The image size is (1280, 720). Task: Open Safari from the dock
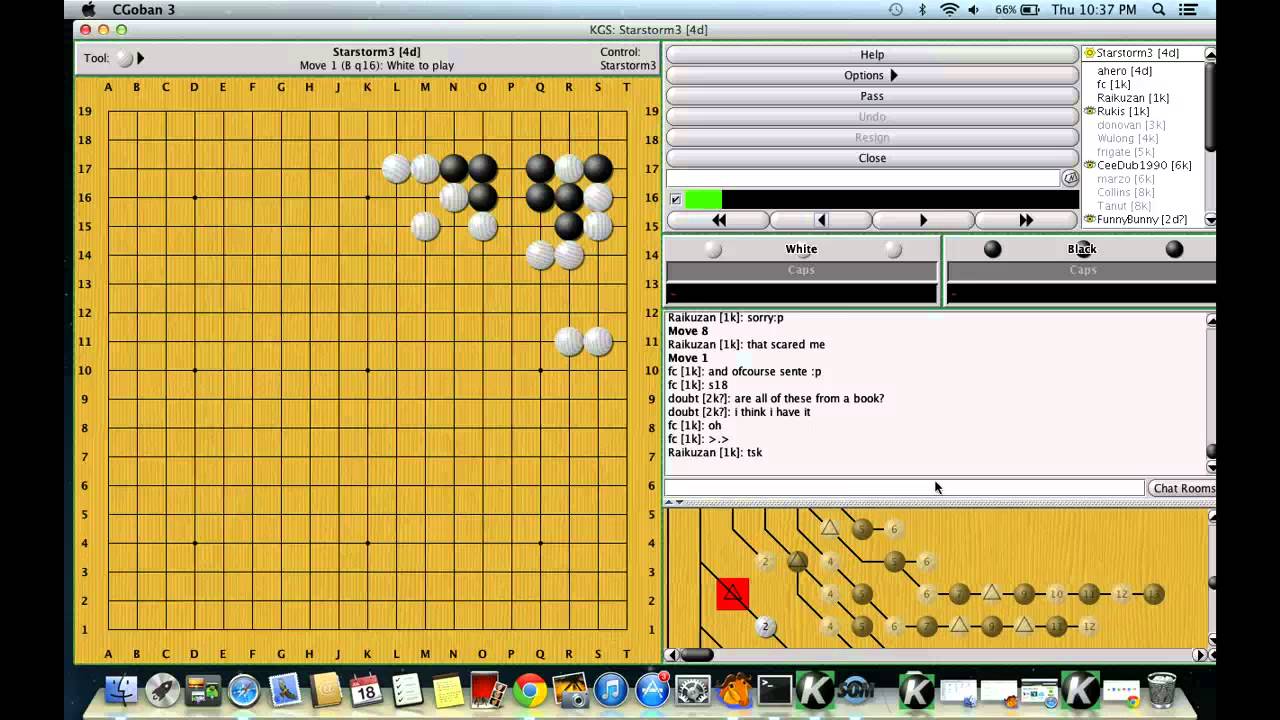[x=244, y=691]
